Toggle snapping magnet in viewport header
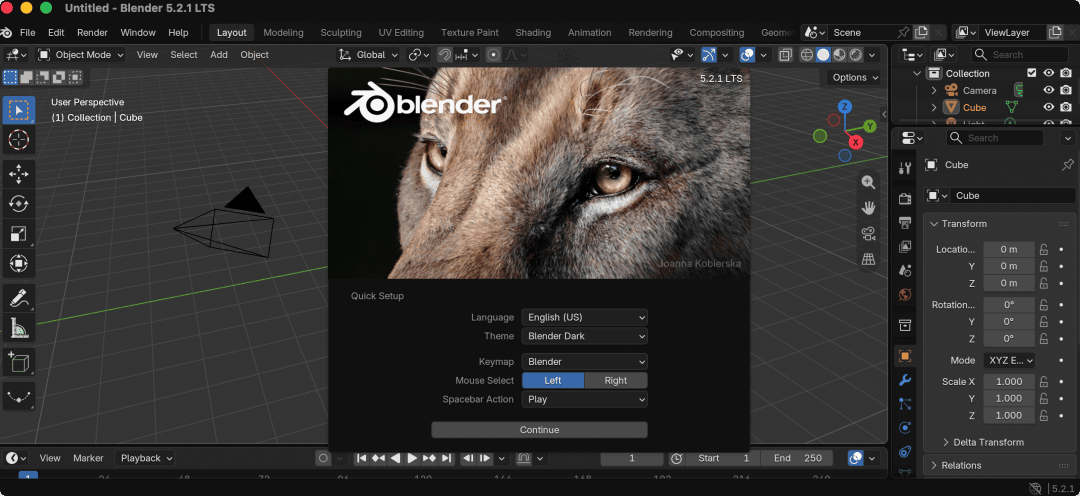Viewport: 1080px width, 496px height. point(445,54)
